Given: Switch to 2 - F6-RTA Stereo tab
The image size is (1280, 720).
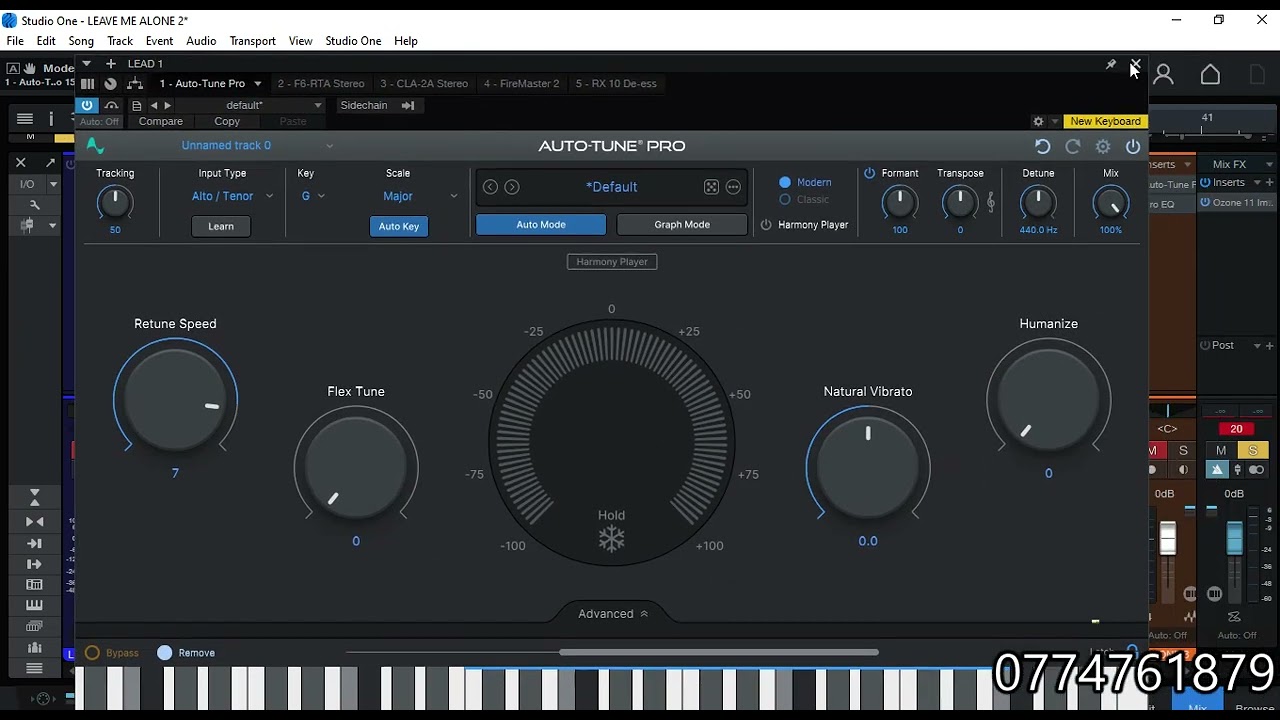Looking at the screenshot, I should tap(321, 84).
